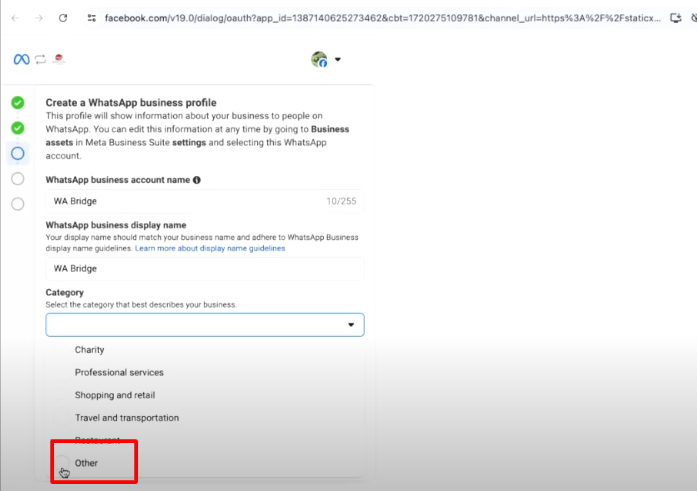Choose Travel and transportation category
The height and width of the screenshot is (491, 697).
click(x=127, y=418)
